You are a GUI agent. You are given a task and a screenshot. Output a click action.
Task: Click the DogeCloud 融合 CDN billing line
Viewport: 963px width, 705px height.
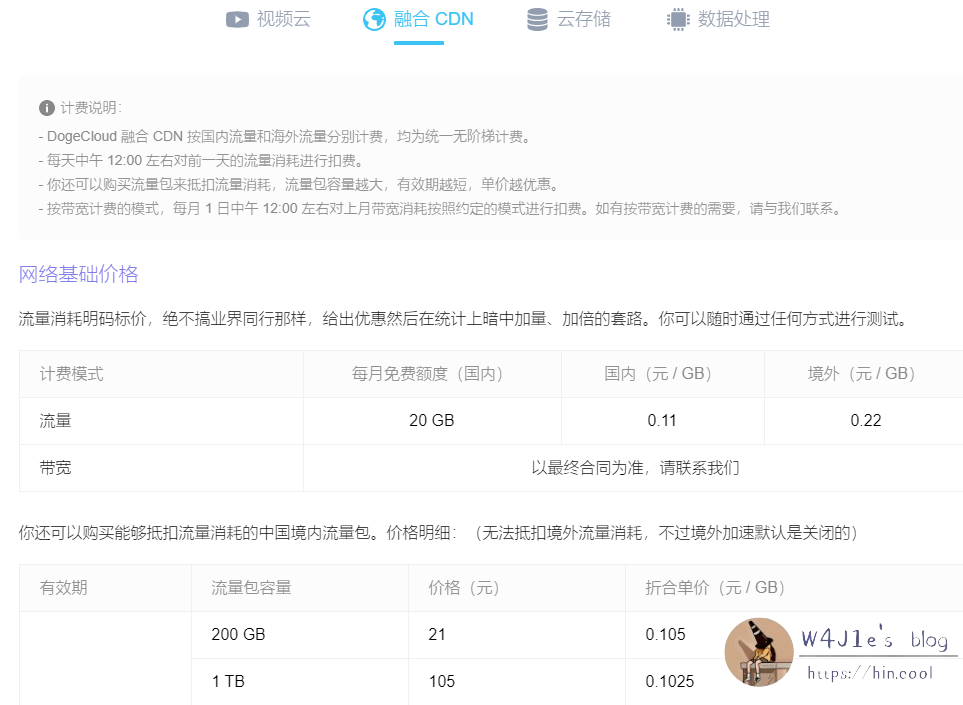click(x=286, y=136)
